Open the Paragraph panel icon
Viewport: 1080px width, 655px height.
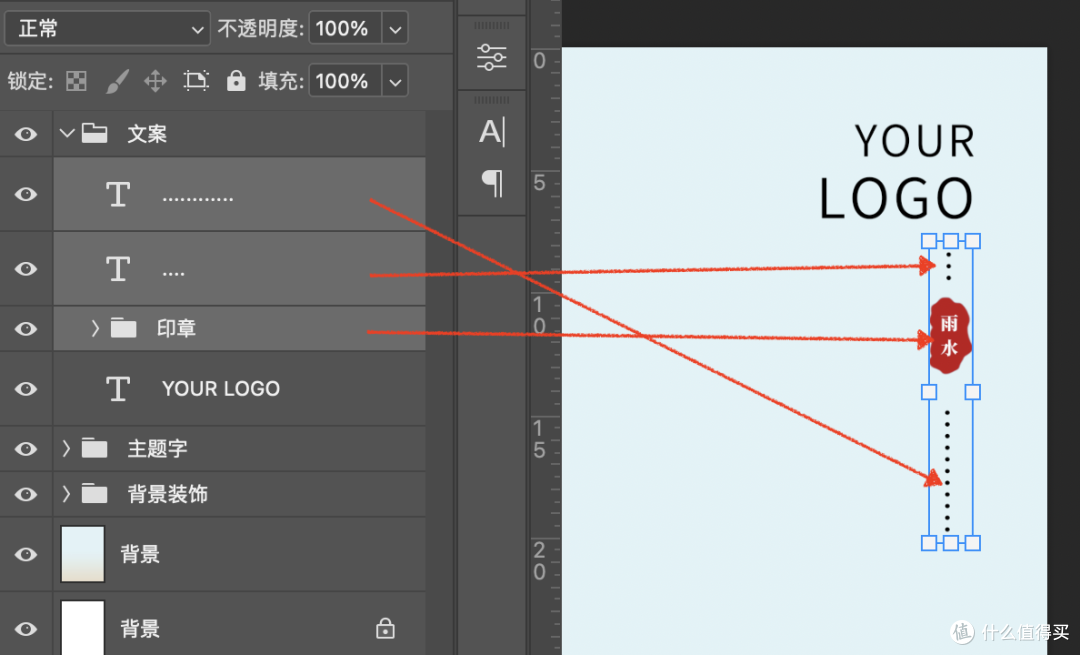coord(492,183)
